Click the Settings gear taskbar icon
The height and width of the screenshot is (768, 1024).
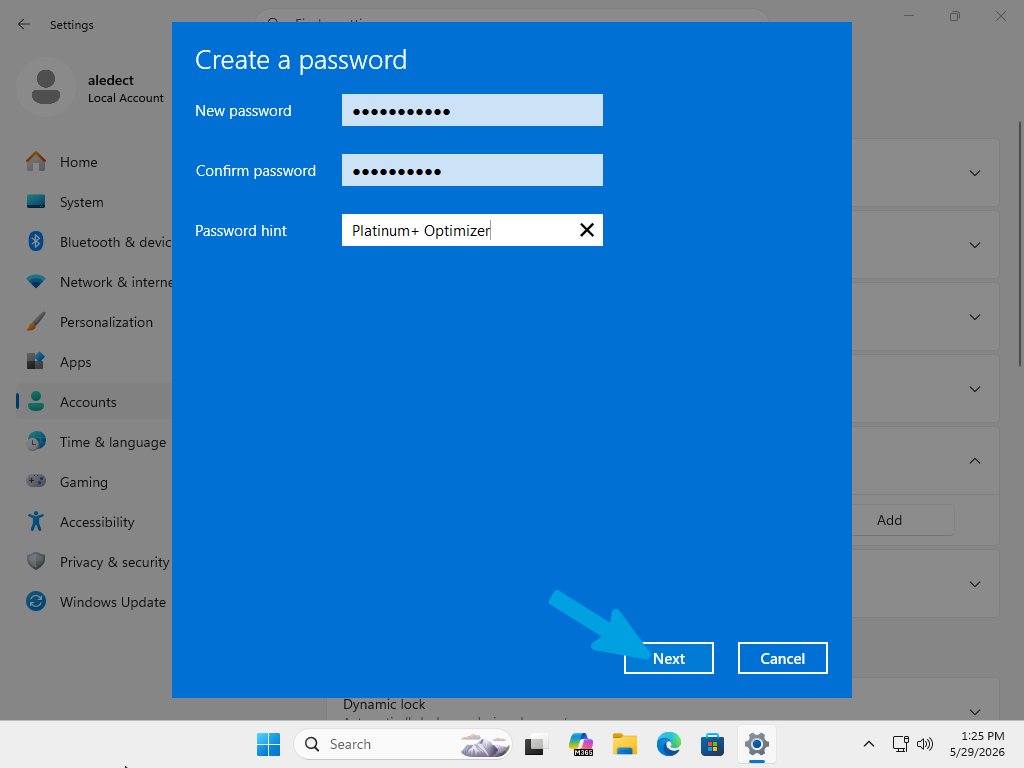pyautogui.click(x=756, y=744)
